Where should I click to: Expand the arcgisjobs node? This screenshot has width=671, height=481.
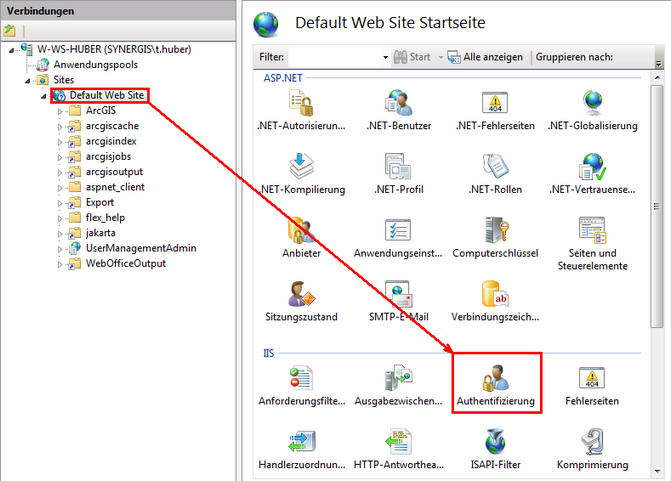[60, 157]
